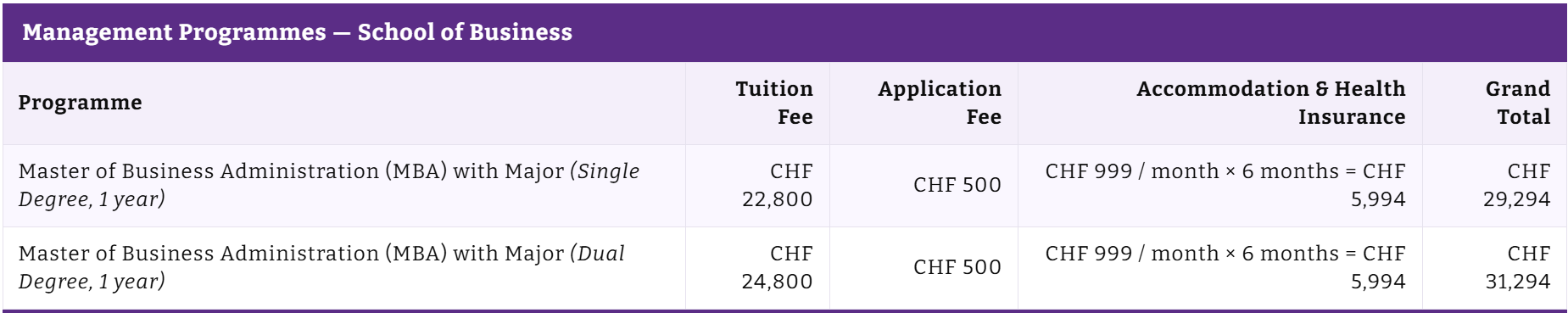1568x313 pixels.
Task: Click the CHF 29,294 grand total
Action: [1517, 185]
